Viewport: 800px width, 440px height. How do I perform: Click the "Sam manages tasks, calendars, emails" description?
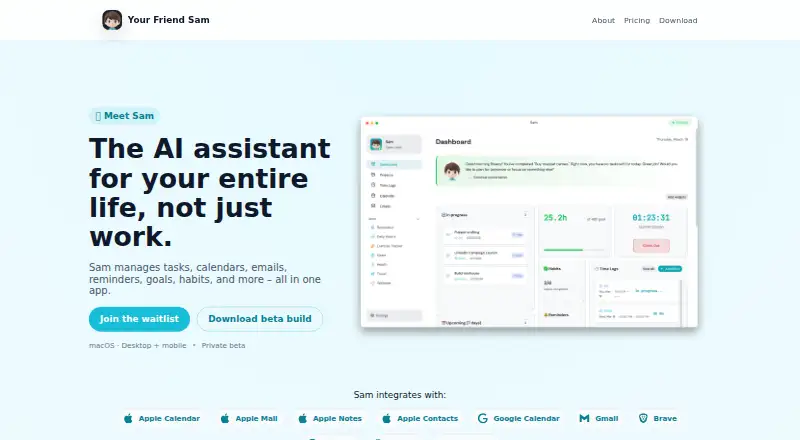[x=205, y=279]
